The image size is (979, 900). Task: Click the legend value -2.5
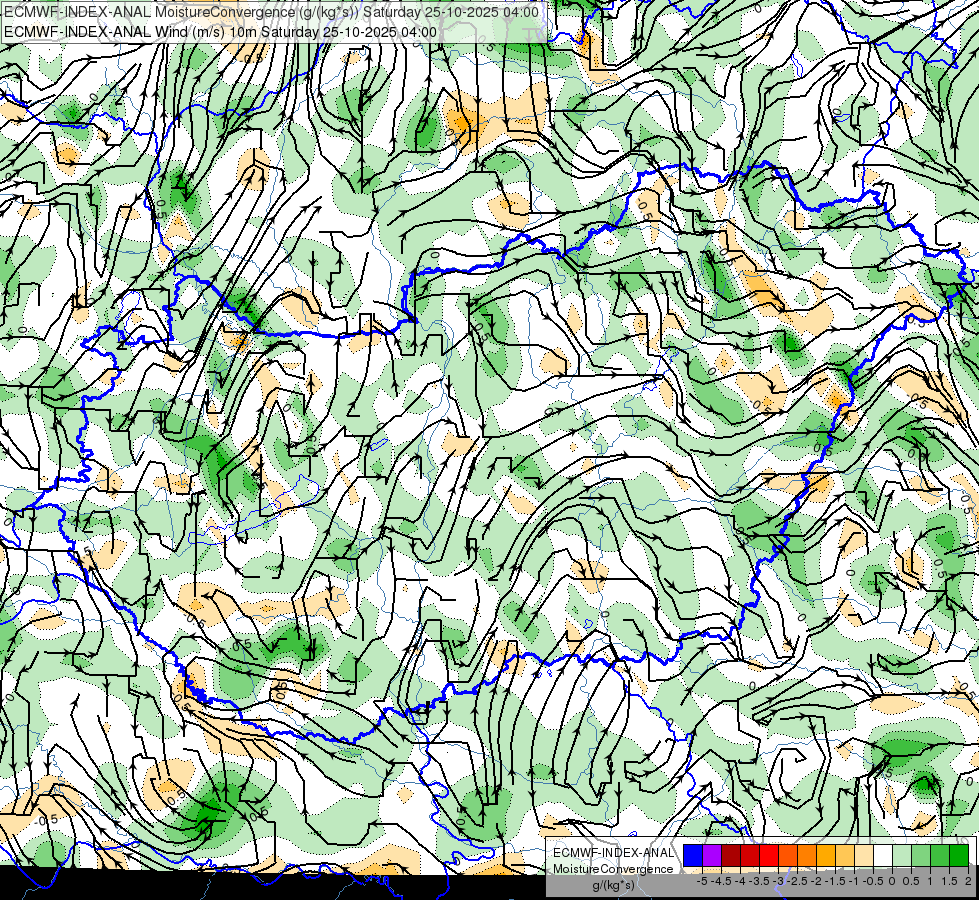coord(797,881)
